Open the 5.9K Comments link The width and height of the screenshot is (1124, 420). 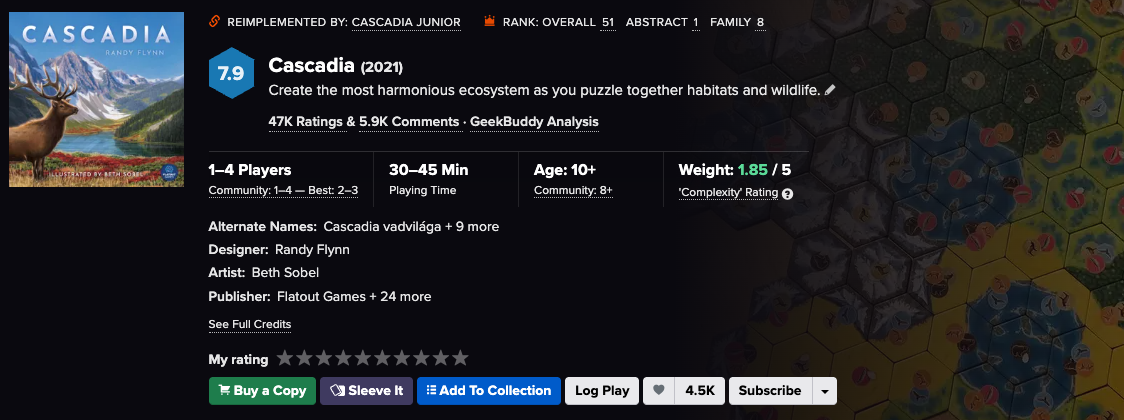(409, 122)
